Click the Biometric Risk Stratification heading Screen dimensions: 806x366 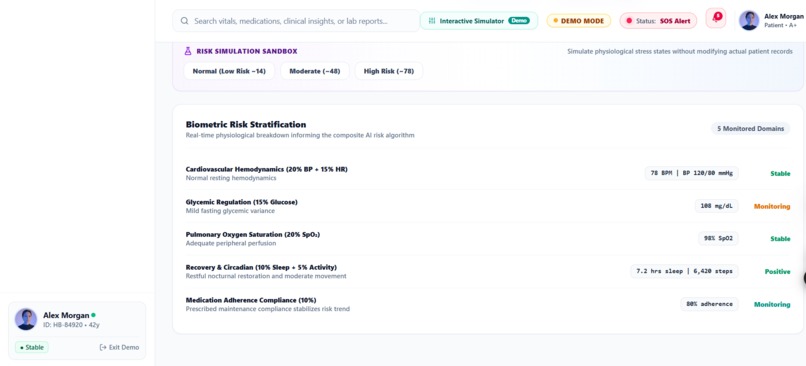(246, 124)
